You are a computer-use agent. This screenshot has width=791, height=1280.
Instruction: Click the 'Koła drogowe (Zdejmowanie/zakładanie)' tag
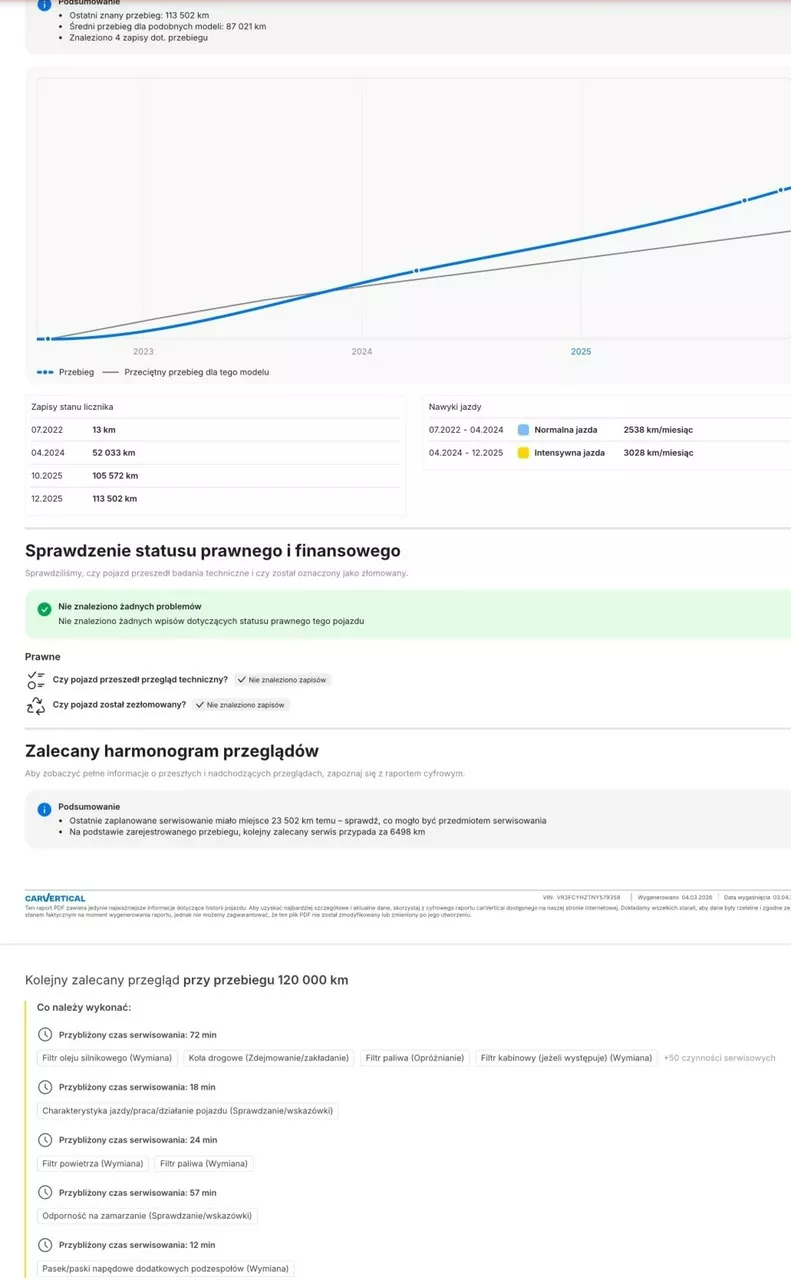(x=269, y=1058)
